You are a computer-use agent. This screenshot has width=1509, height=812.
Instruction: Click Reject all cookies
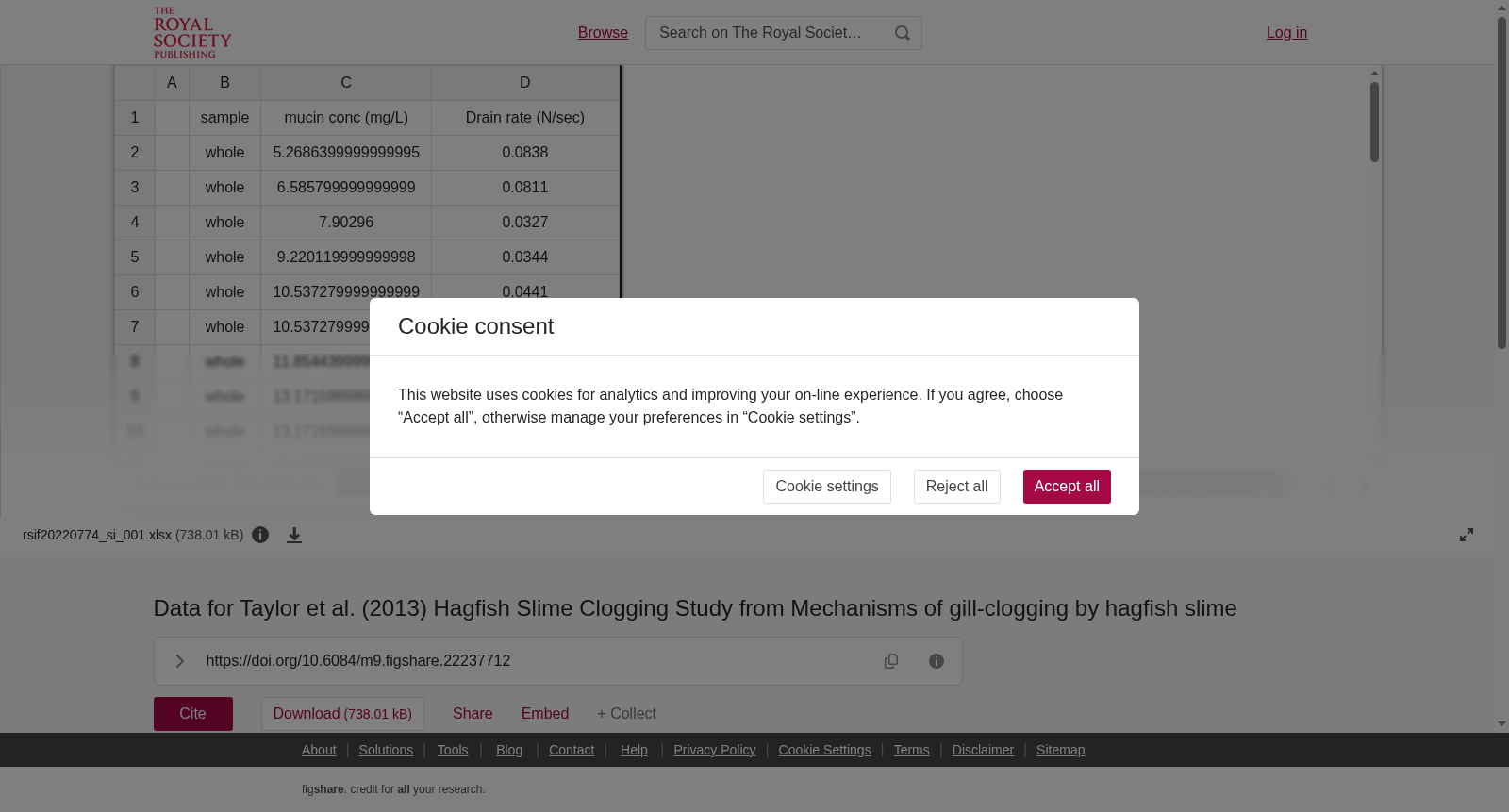956,487
